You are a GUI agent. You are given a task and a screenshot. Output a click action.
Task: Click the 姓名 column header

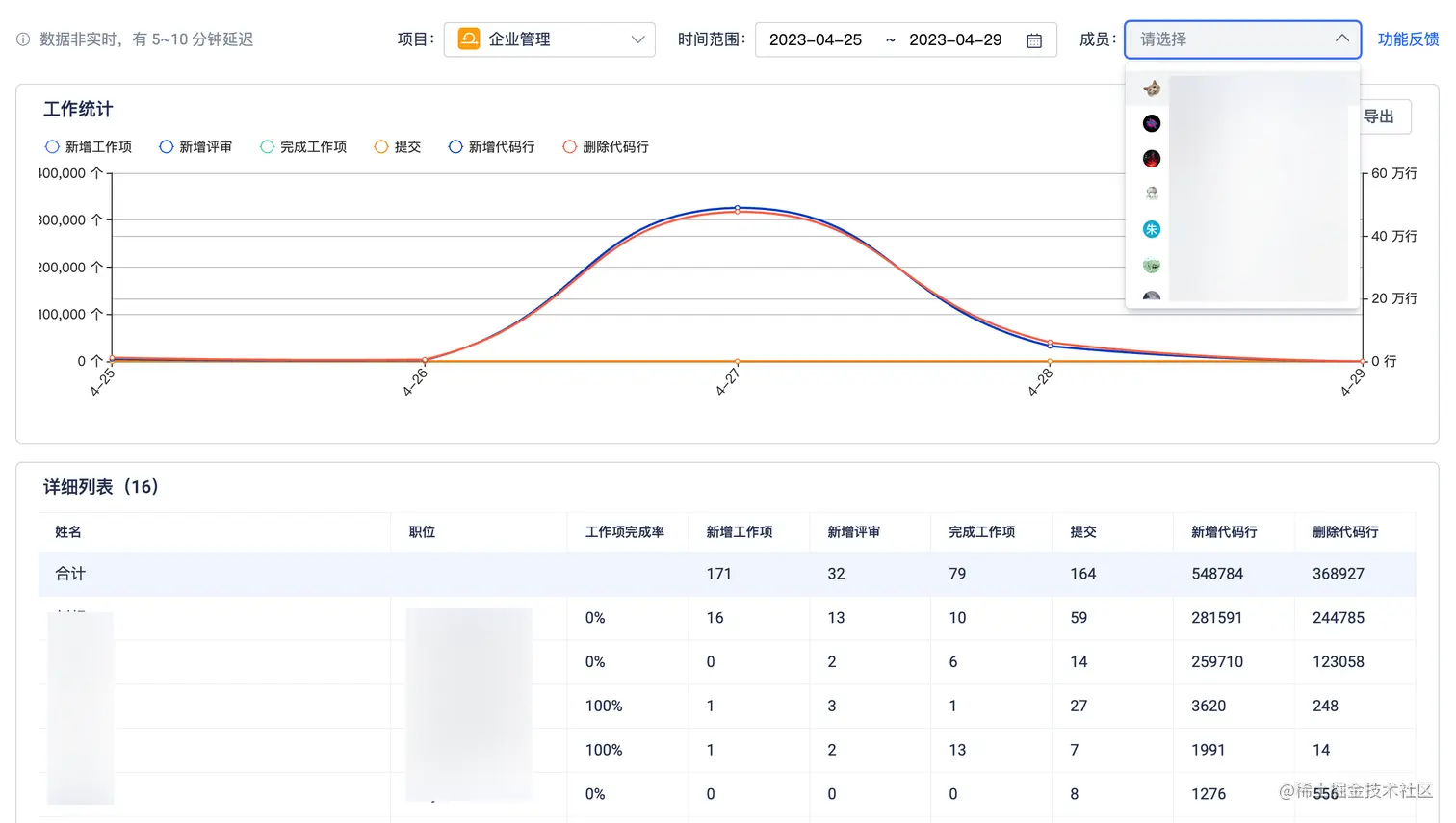68,532
